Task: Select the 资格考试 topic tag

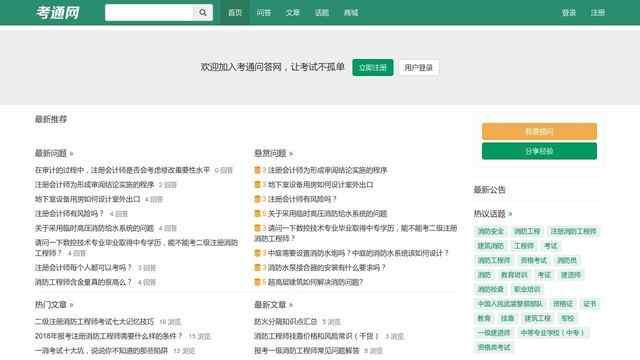Action: pos(533,260)
